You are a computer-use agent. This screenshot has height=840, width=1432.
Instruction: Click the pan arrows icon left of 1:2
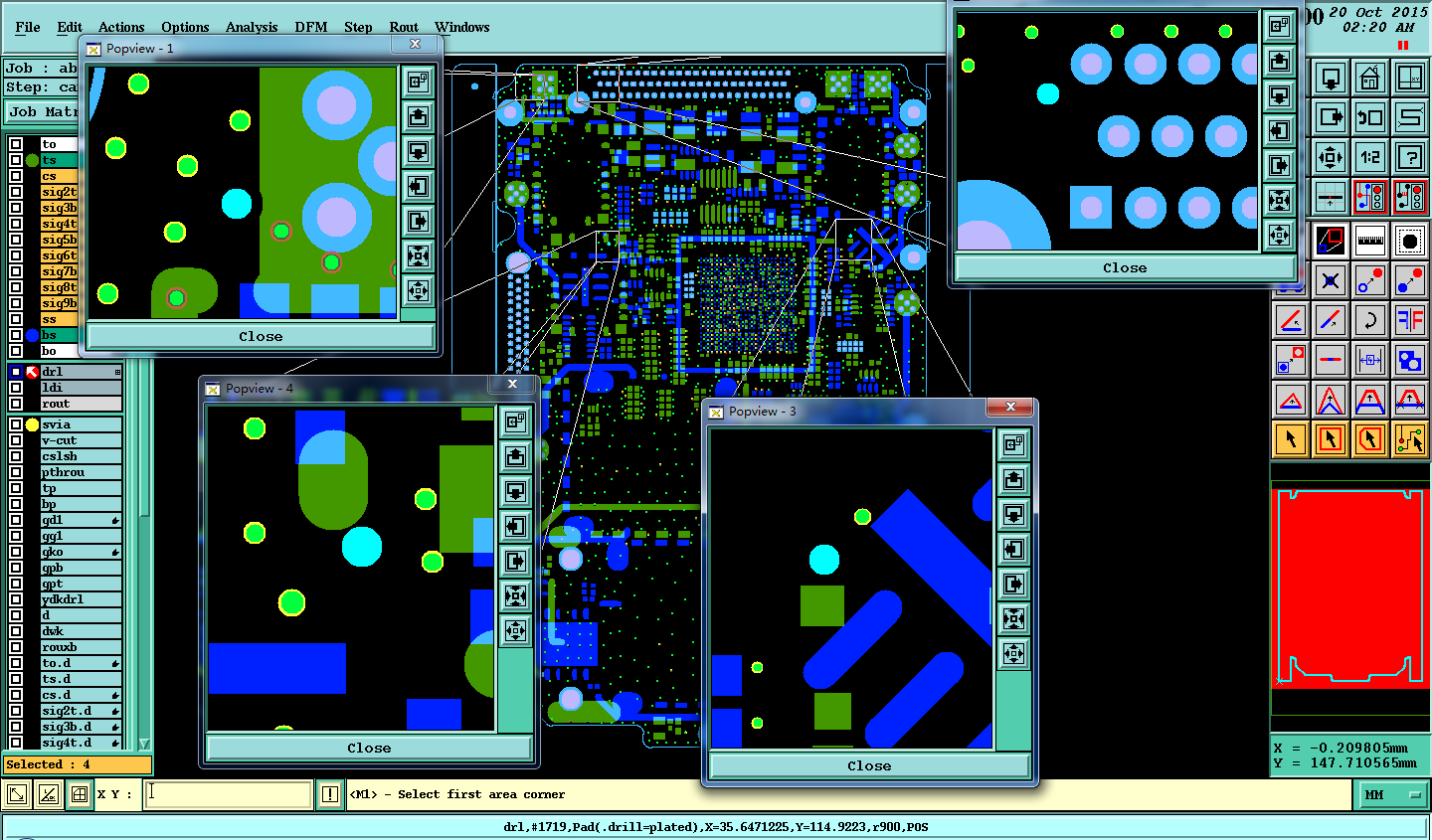[1331, 156]
